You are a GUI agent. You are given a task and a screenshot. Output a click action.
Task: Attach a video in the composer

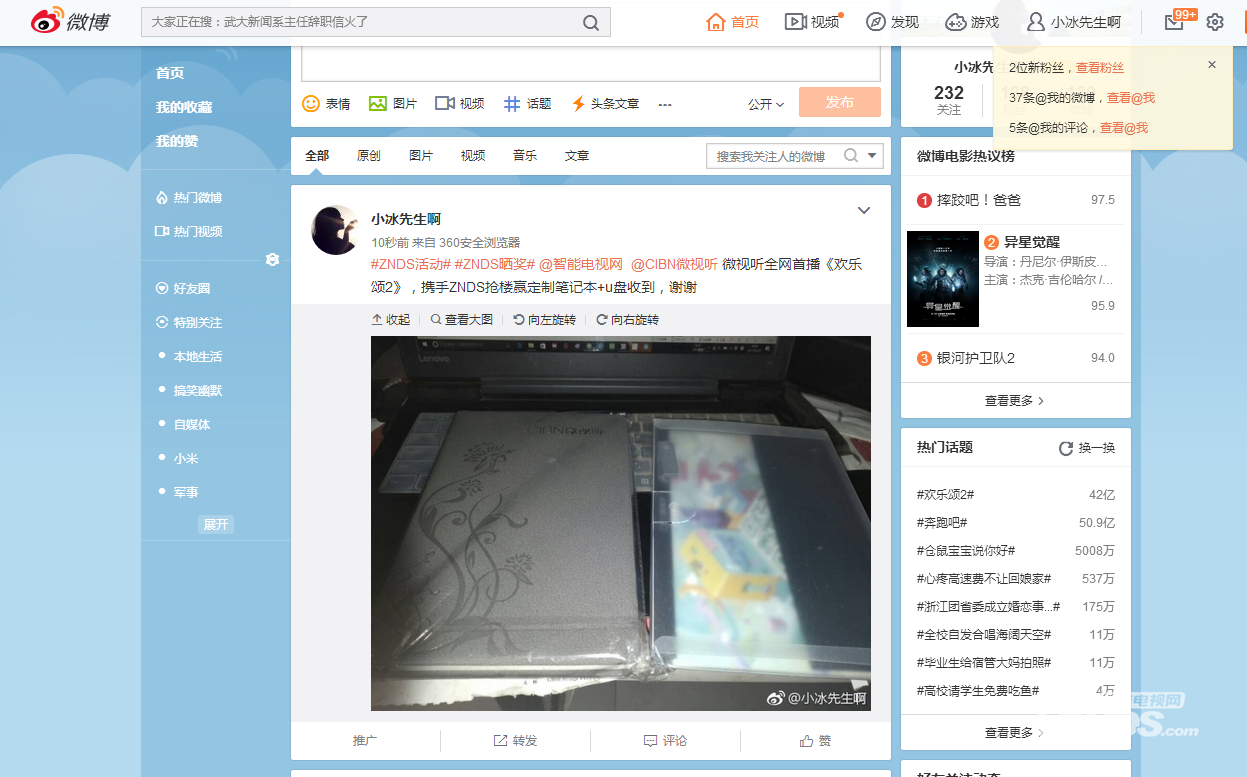coord(460,103)
